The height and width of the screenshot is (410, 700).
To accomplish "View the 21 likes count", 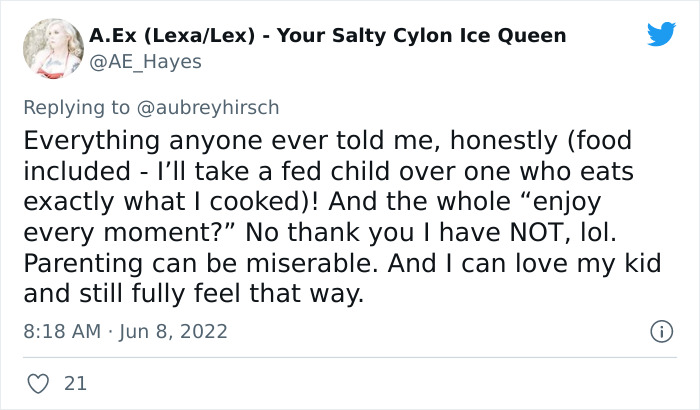I will [x=73, y=382].
